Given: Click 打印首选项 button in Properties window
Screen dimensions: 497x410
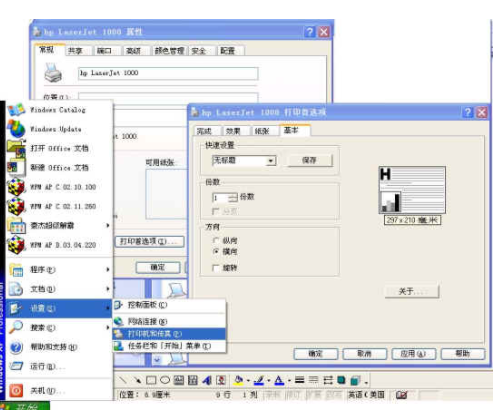Looking at the screenshot, I should coord(150,241).
